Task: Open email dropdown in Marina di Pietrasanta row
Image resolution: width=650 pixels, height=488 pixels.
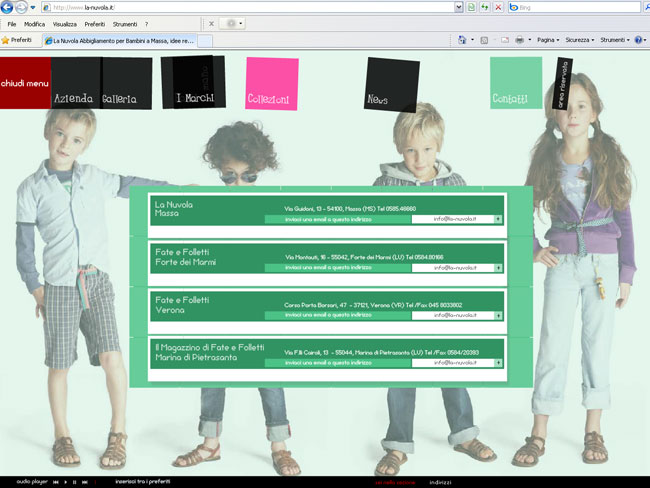Action: click(x=498, y=363)
